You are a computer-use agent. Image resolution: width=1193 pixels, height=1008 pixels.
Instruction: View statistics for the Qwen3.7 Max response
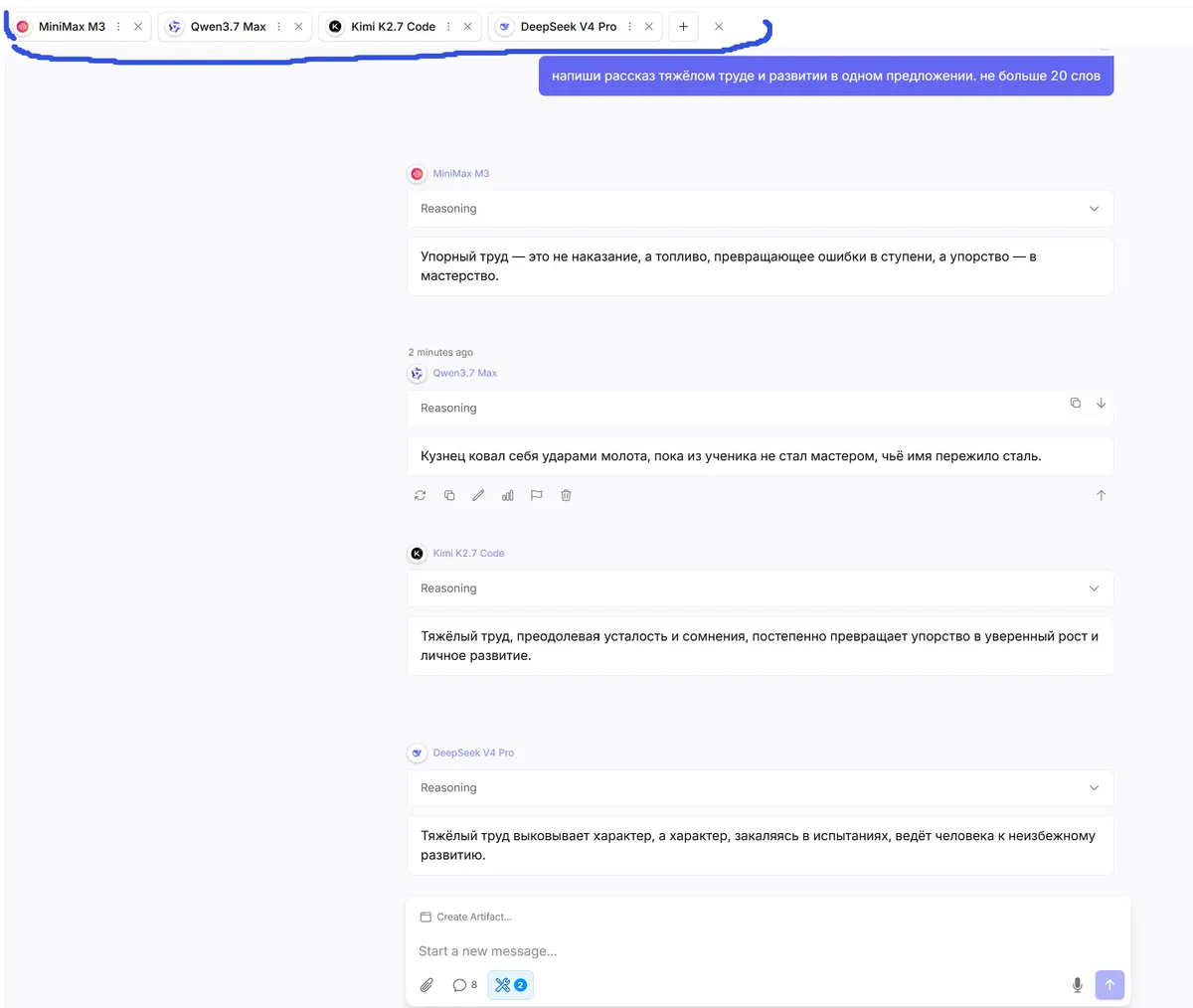507,495
